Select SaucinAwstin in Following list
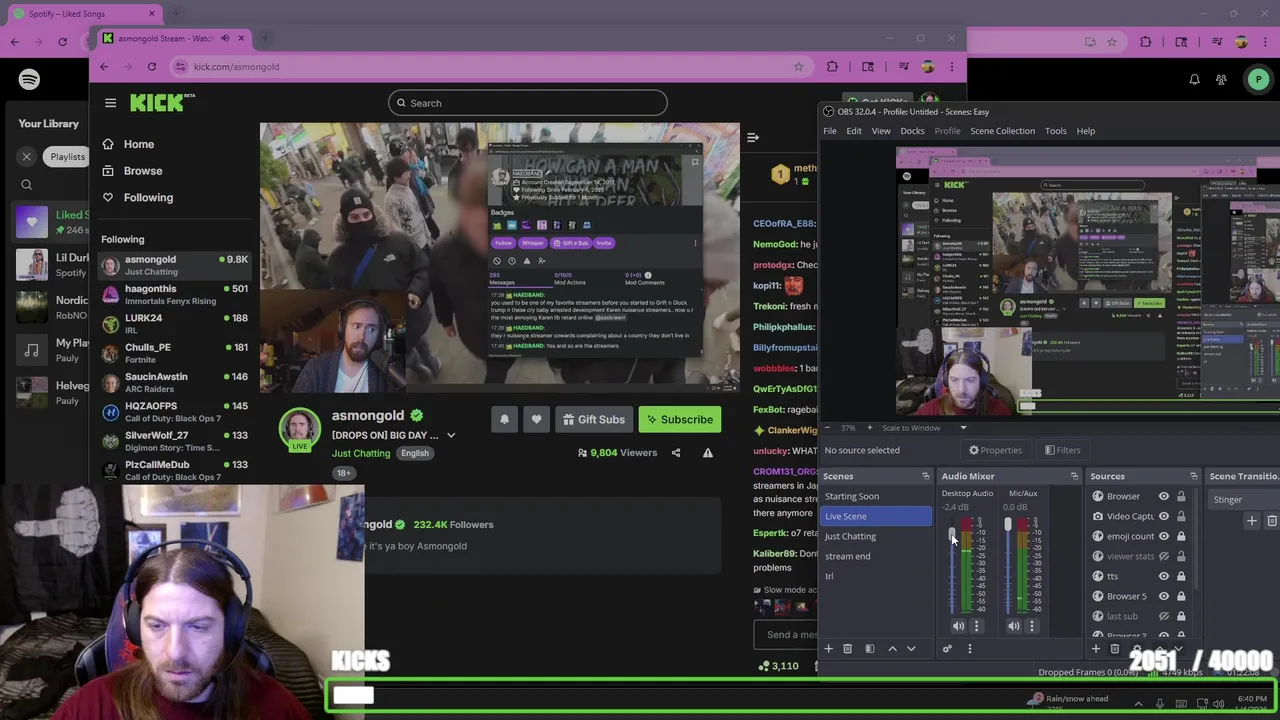Image resolution: width=1280 pixels, height=720 pixels. (x=174, y=382)
